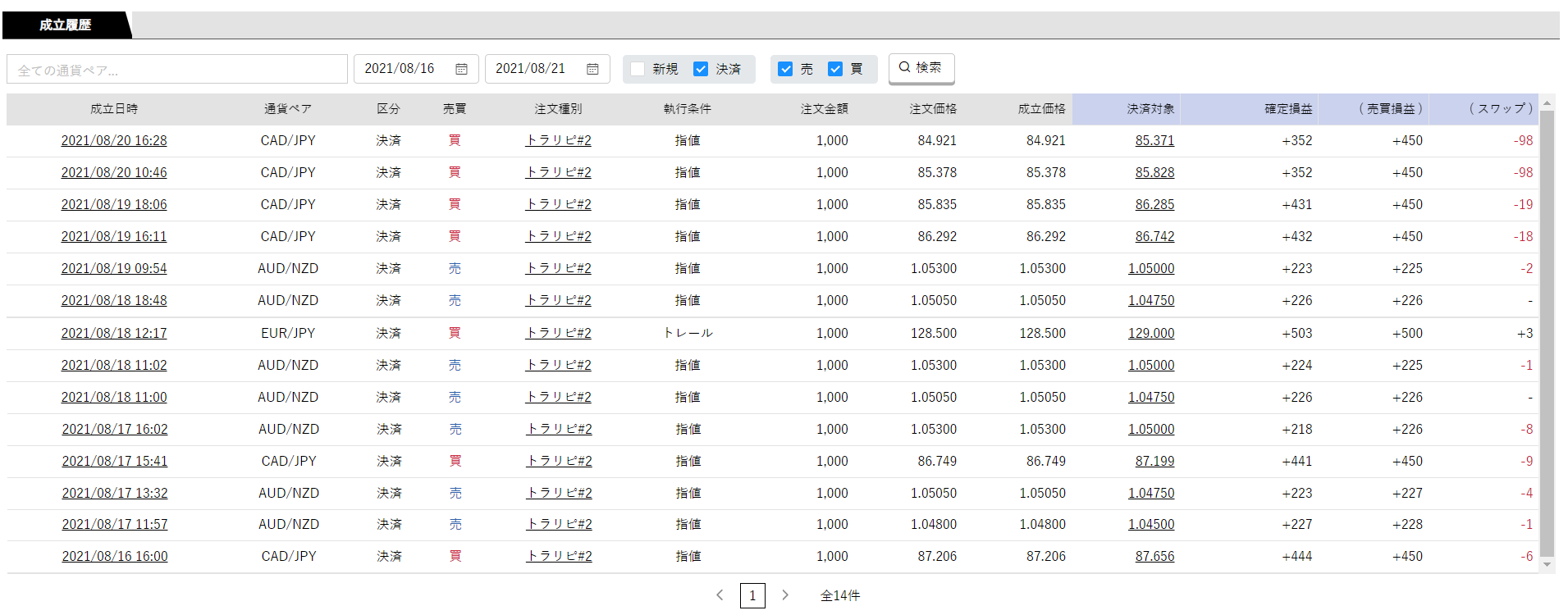Open トラリピ#2 link in 2021/08/20 16:28 row
The width and height of the screenshot is (1568, 615).
[559, 140]
